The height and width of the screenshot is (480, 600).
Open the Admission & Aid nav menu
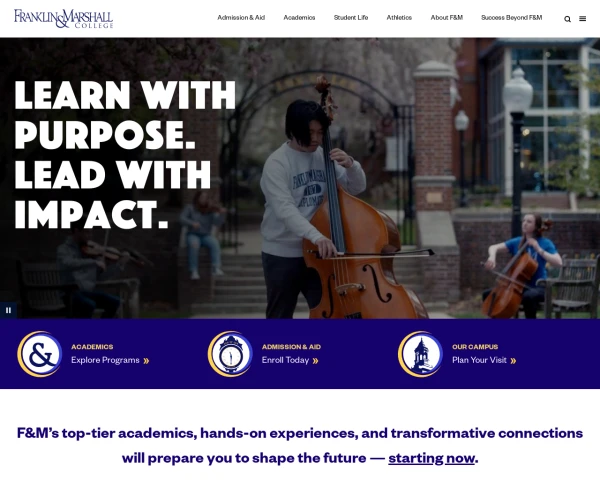[x=241, y=18]
